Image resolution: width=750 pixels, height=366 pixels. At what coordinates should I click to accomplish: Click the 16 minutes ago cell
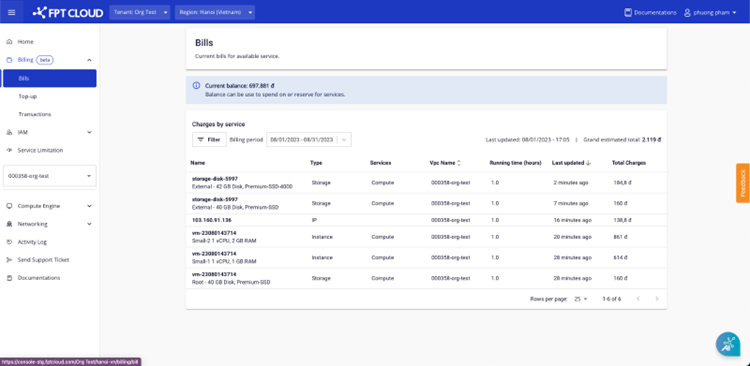[573, 220]
